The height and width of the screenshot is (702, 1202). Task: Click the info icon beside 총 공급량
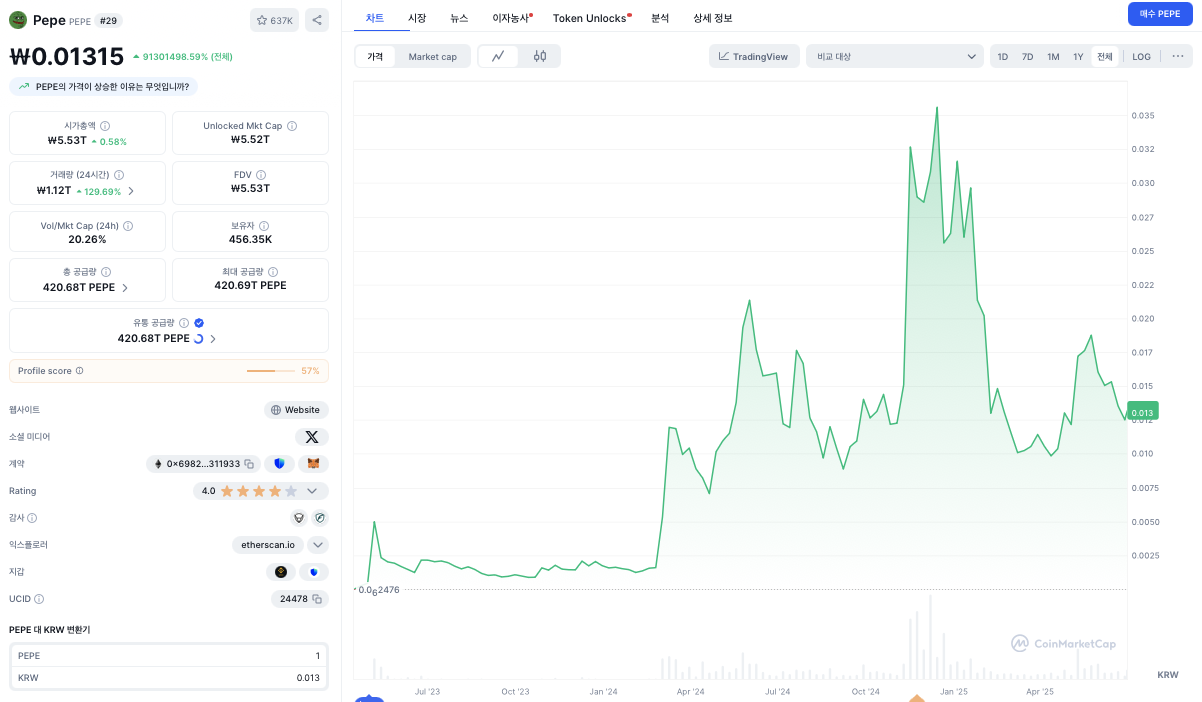tap(106, 272)
